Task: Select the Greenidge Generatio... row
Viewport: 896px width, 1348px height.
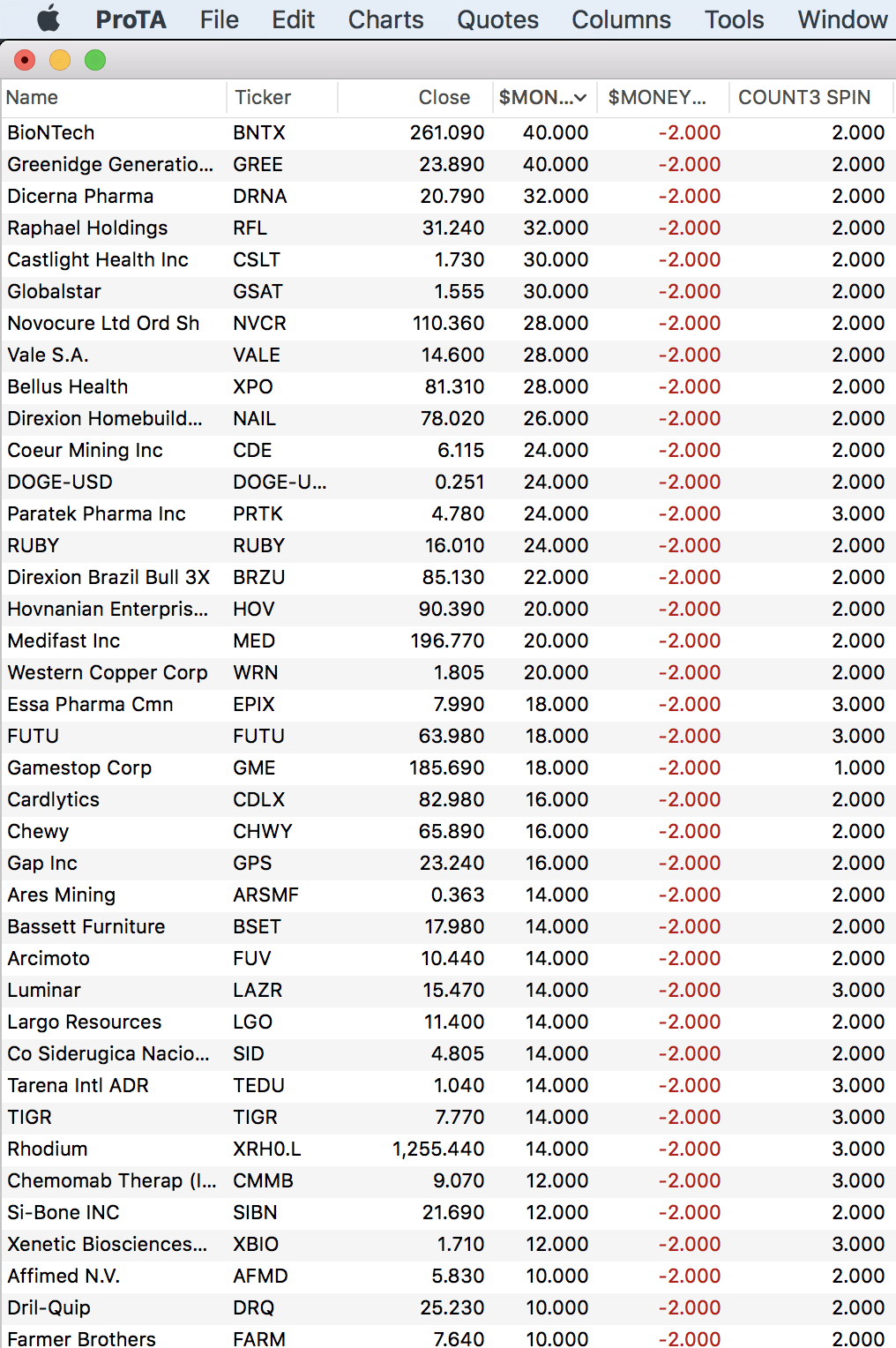Action: coord(448,164)
